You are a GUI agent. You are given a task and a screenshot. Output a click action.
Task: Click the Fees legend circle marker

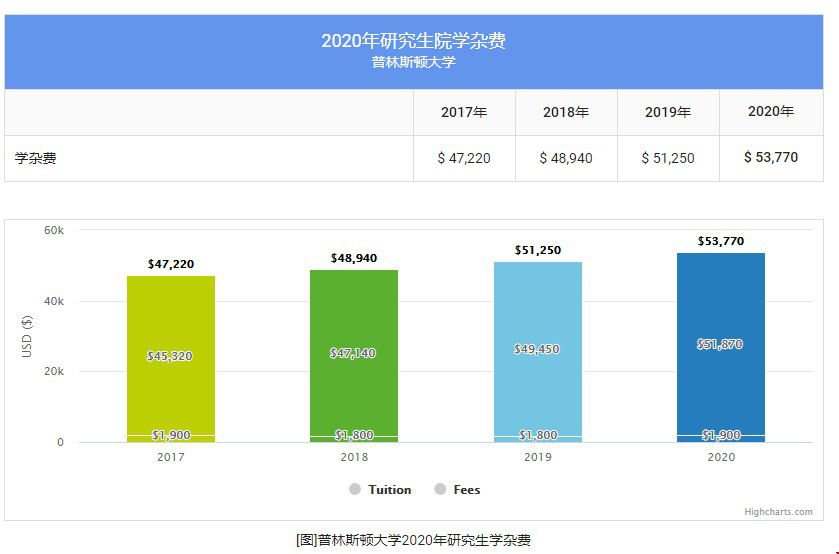pos(440,489)
